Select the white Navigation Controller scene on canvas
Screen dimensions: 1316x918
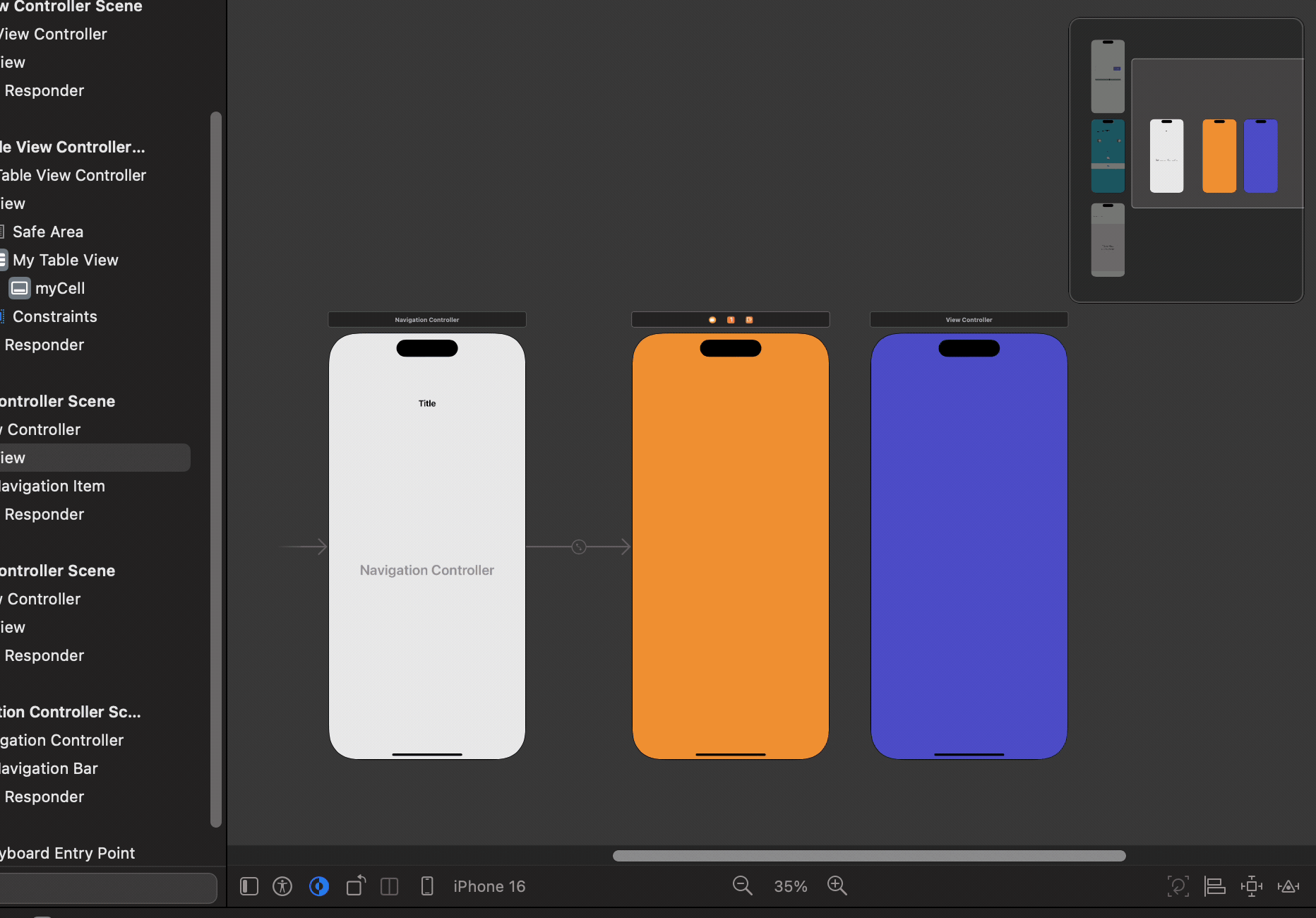[427, 547]
